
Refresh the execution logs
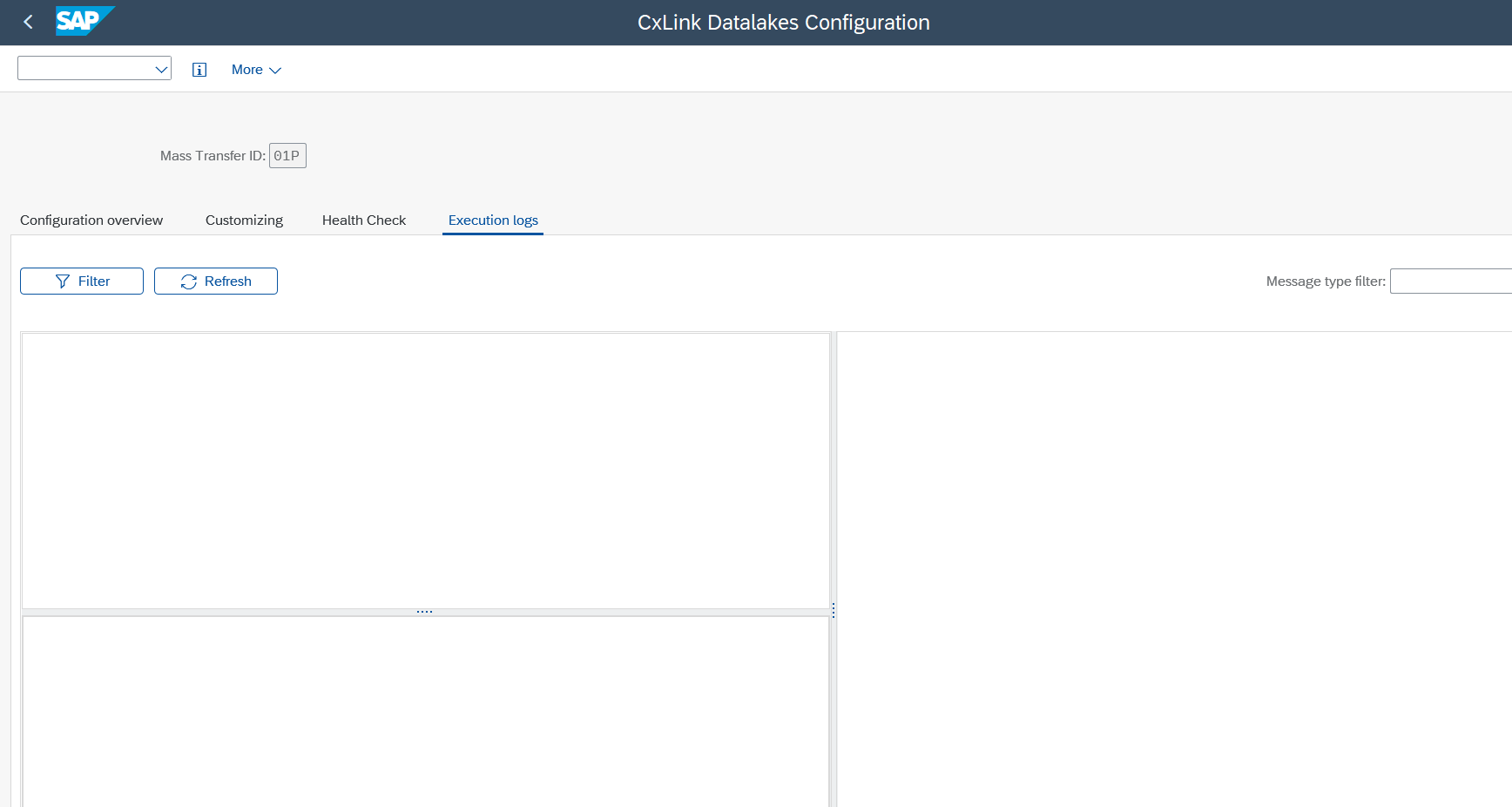click(216, 281)
